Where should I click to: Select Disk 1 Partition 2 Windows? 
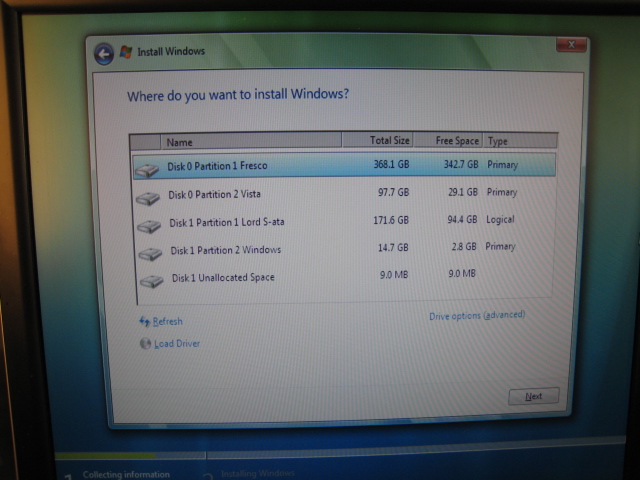[344, 249]
